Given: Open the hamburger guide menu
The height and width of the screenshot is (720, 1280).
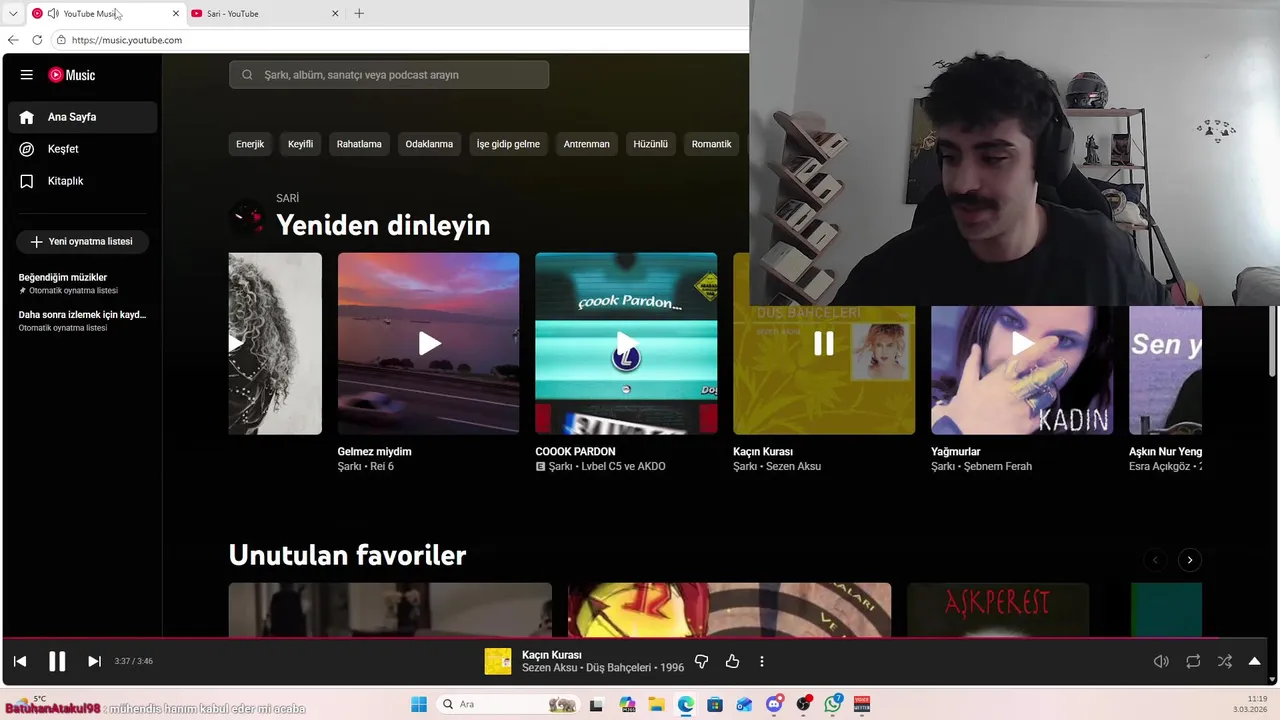Looking at the screenshot, I should pyautogui.click(x=27, y=75).
